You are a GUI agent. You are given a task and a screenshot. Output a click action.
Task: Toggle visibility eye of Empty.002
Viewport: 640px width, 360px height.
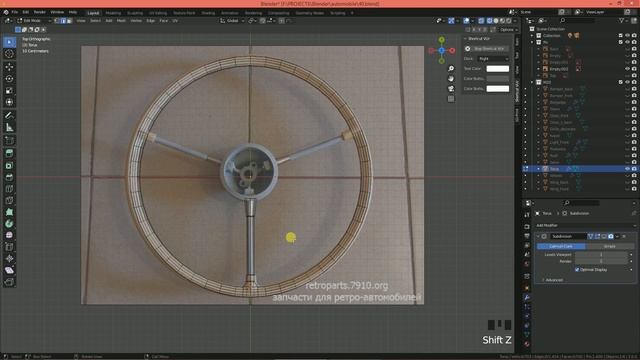pos(627,69)
